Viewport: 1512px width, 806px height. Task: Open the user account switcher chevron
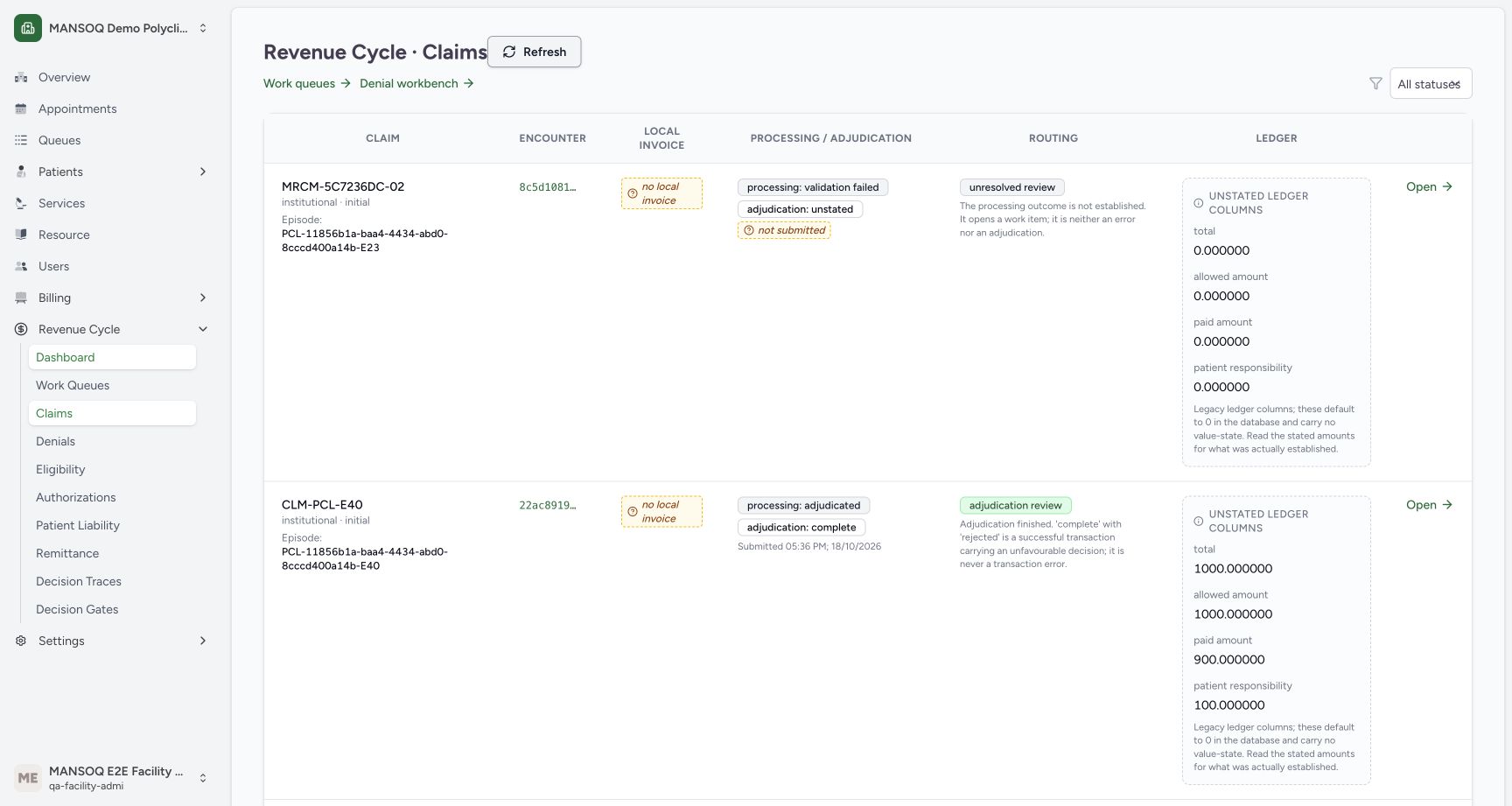point(203,777)
